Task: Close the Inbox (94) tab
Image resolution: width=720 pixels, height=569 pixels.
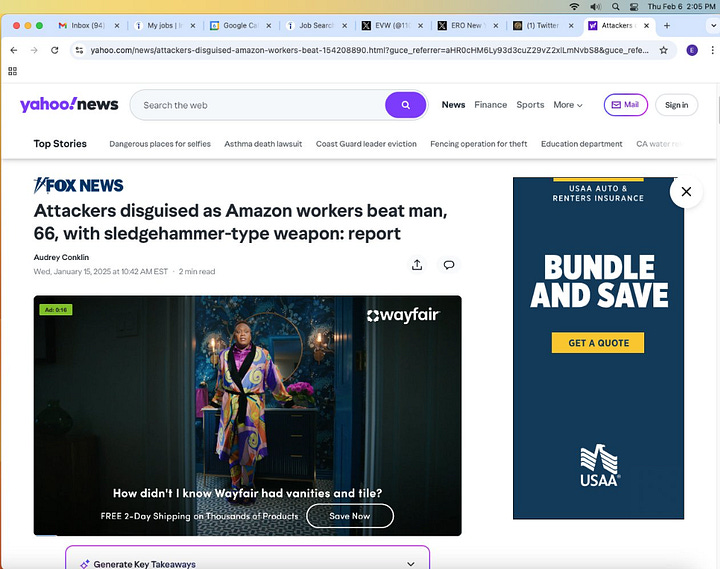Action: [x=117, y=26]
